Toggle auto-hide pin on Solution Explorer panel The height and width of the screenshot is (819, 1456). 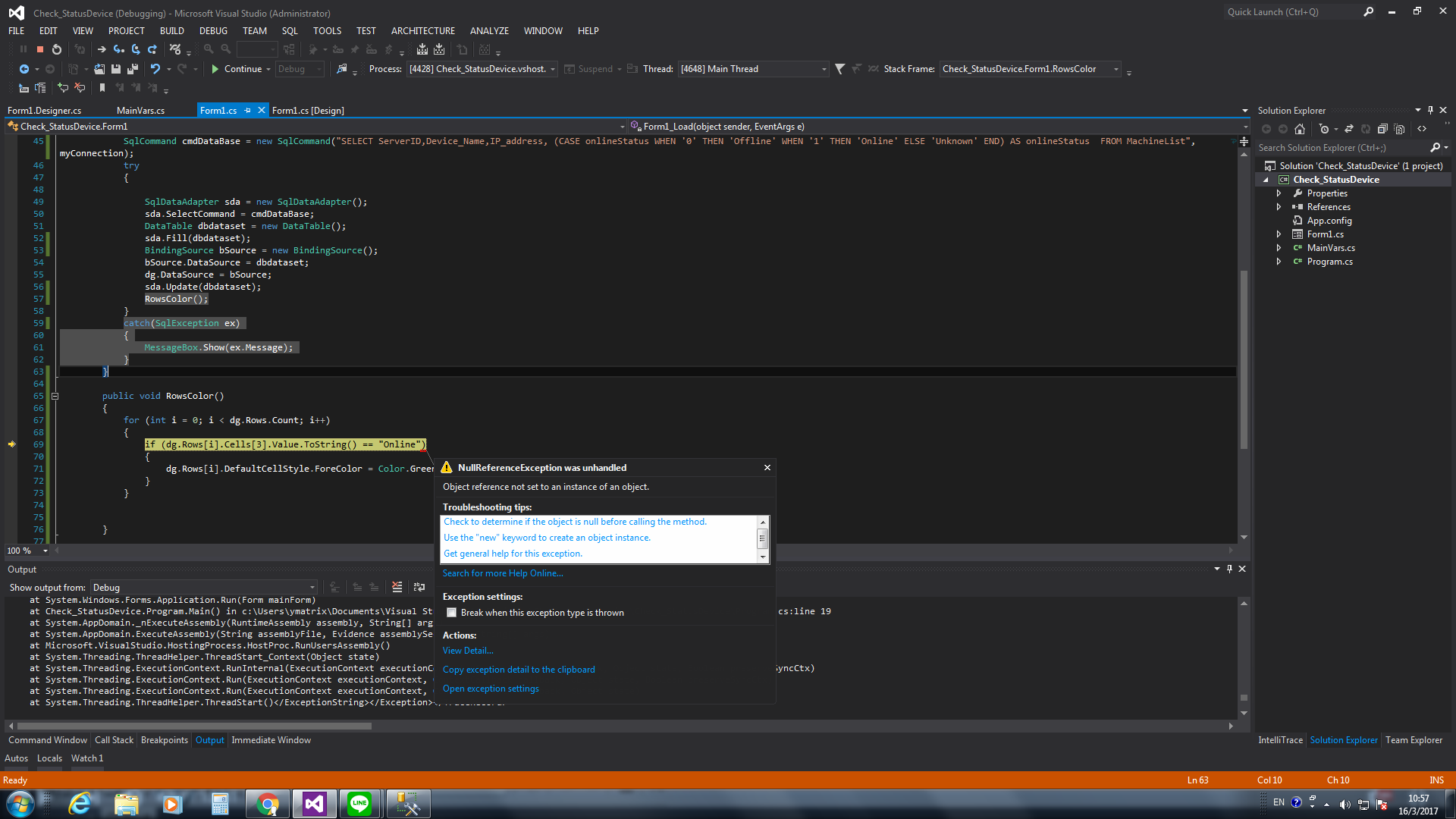click(1430, 111)
